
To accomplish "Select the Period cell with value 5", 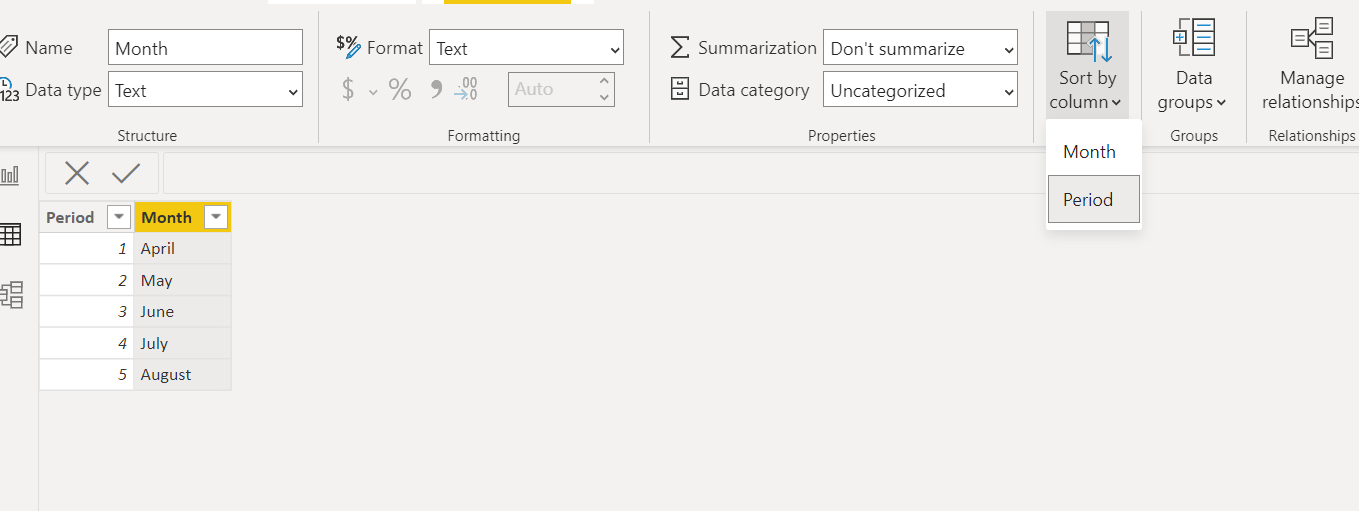I will tap(86, 374).
